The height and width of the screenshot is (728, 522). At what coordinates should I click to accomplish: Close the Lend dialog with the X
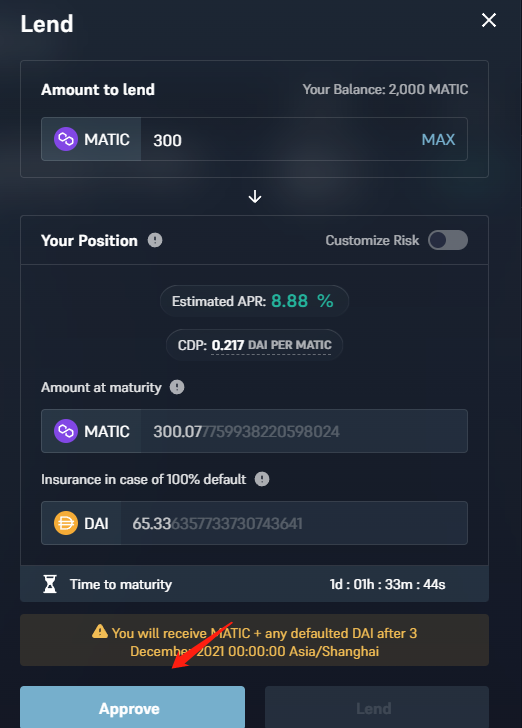point(489,20)
